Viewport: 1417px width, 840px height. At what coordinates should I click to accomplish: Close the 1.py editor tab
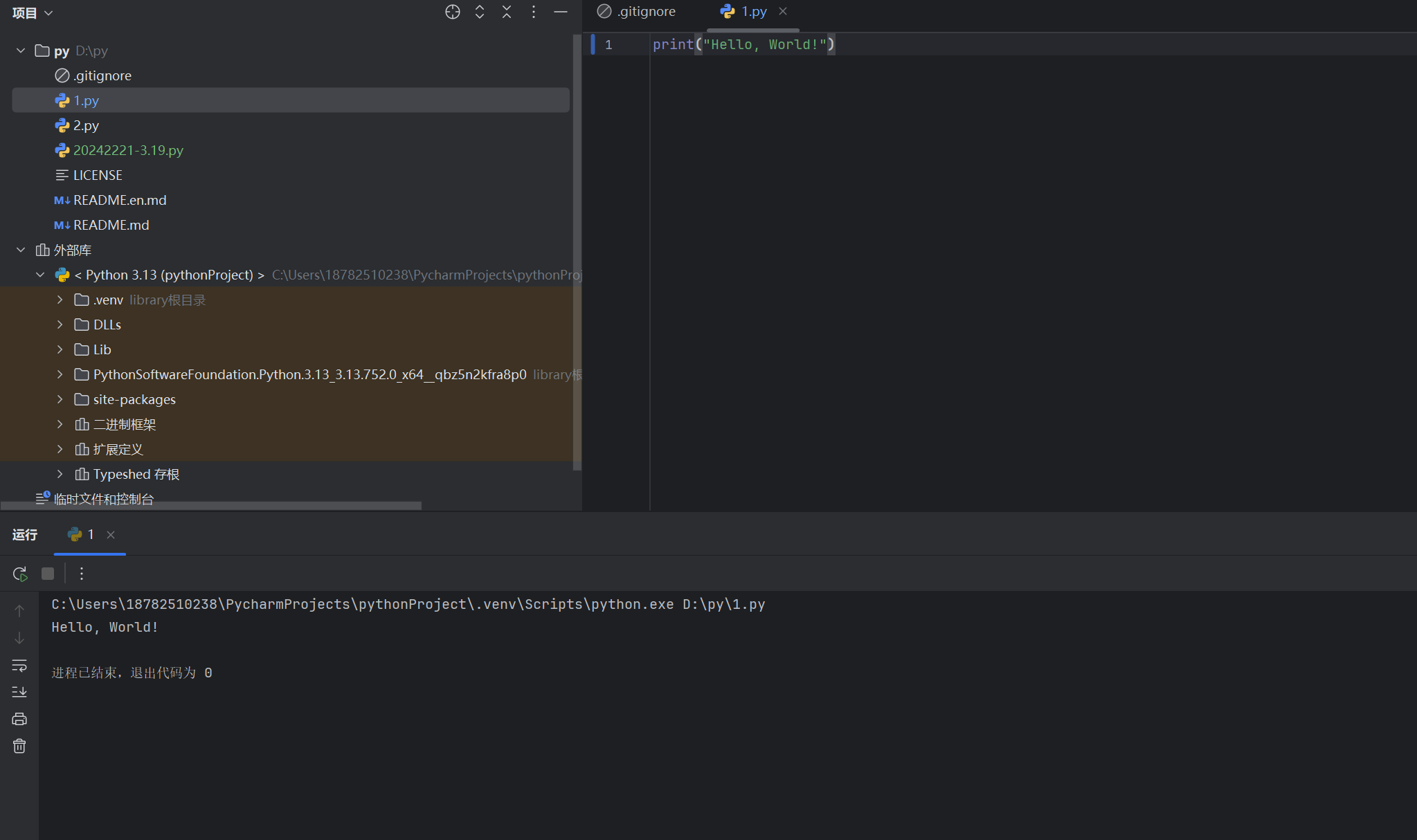[783, 11]
